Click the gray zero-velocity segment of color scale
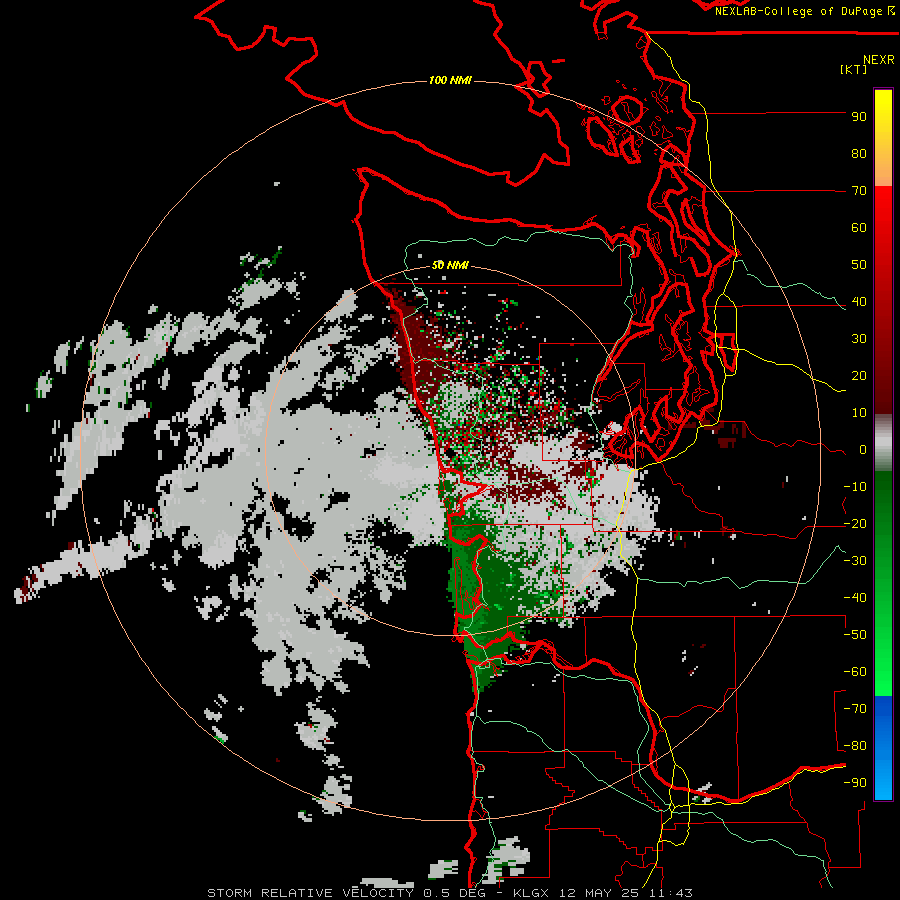This screenshot has width=900, height=900. click(x=883, y=442)
